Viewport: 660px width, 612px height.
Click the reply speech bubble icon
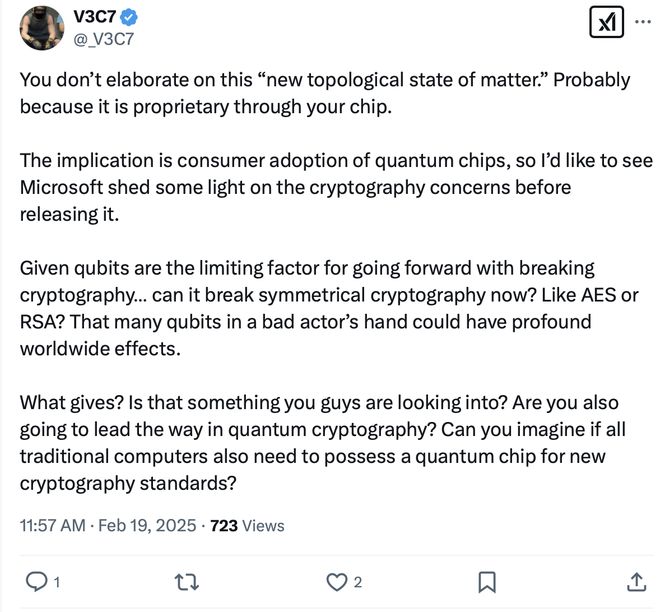pos(35,581)
